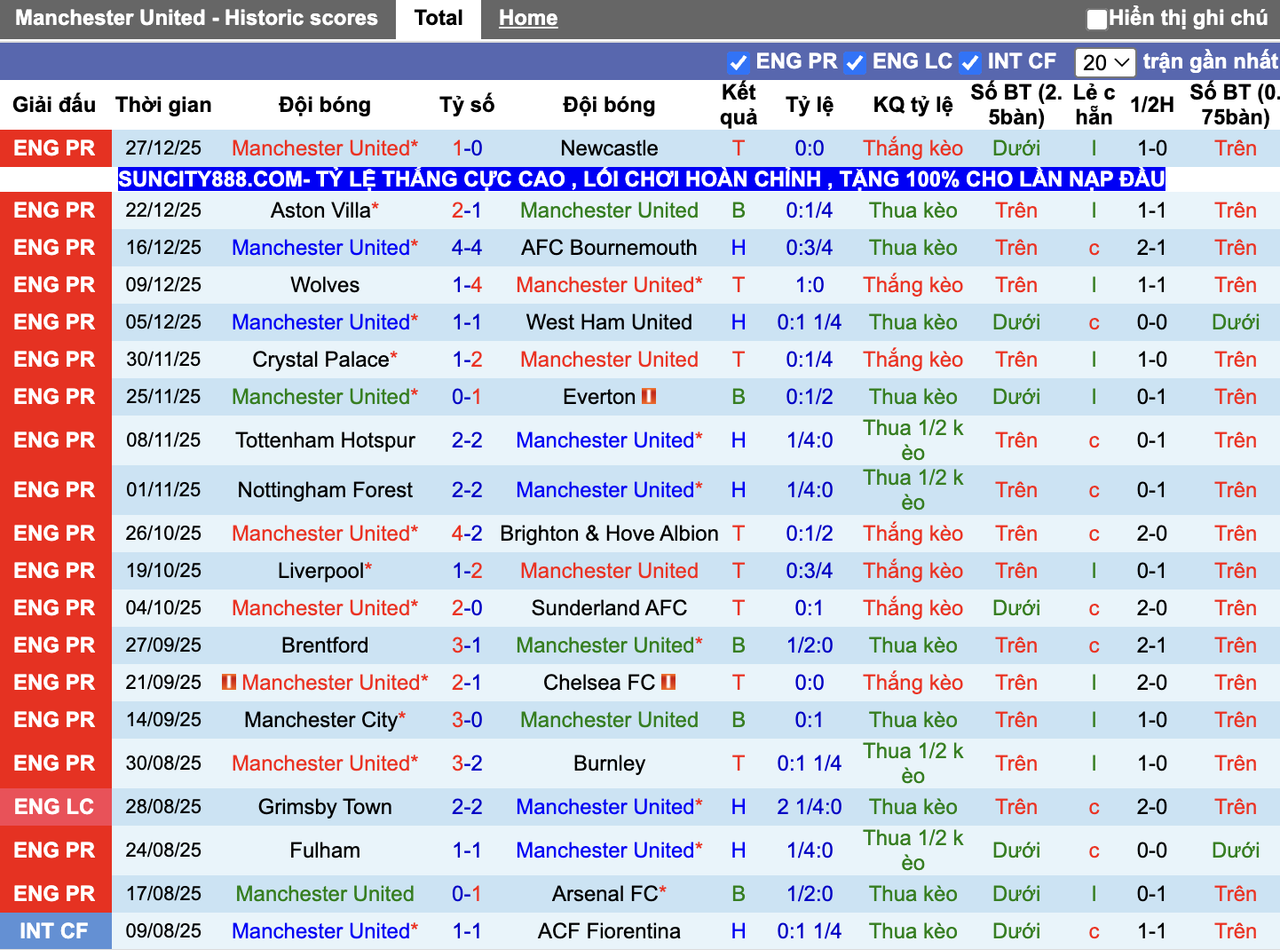Switch to the Home tab
This screenshot has height=950, width=1280.
[x=527, y=17]
